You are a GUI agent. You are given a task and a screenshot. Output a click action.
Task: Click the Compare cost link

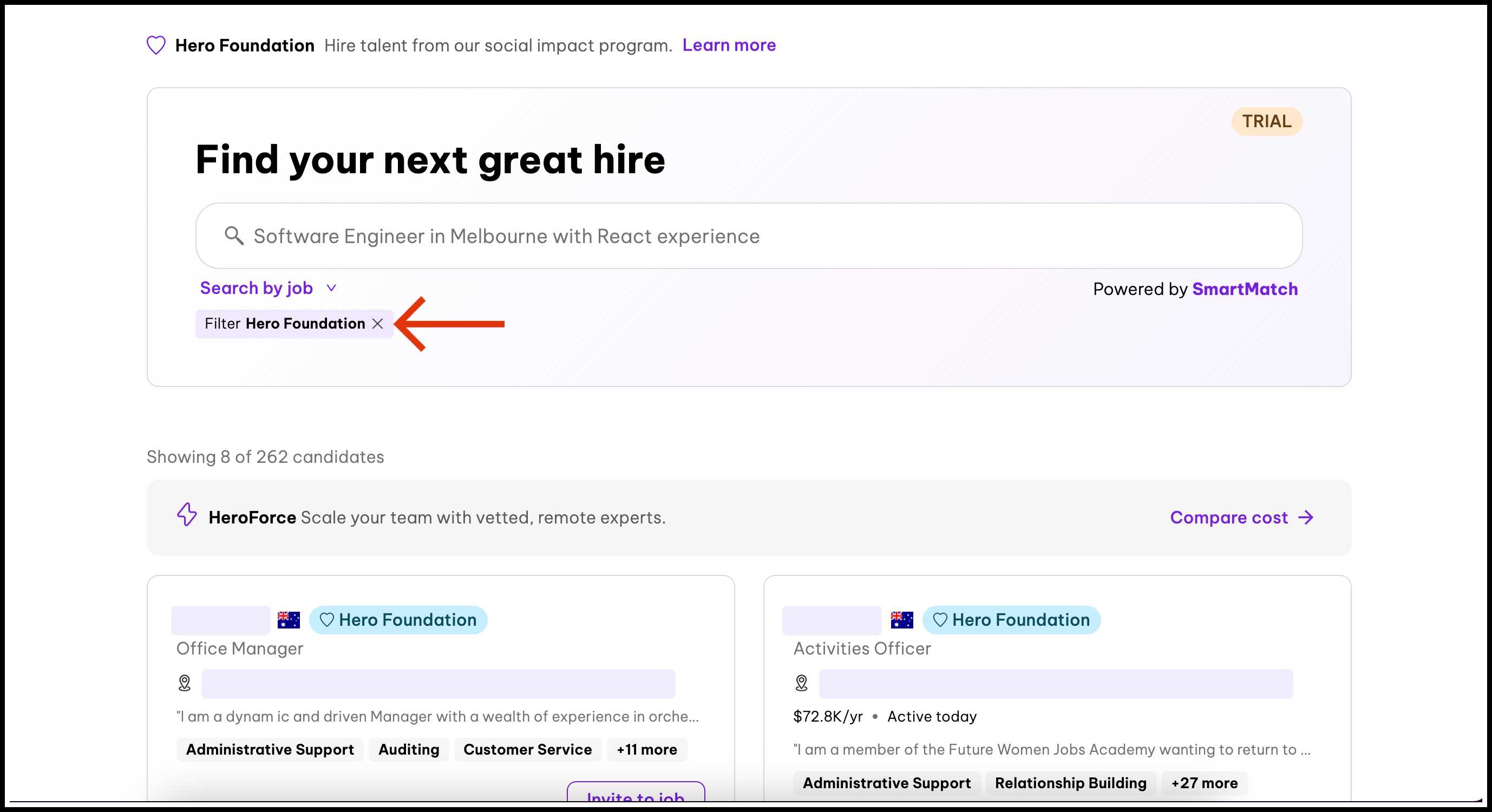1228,517
